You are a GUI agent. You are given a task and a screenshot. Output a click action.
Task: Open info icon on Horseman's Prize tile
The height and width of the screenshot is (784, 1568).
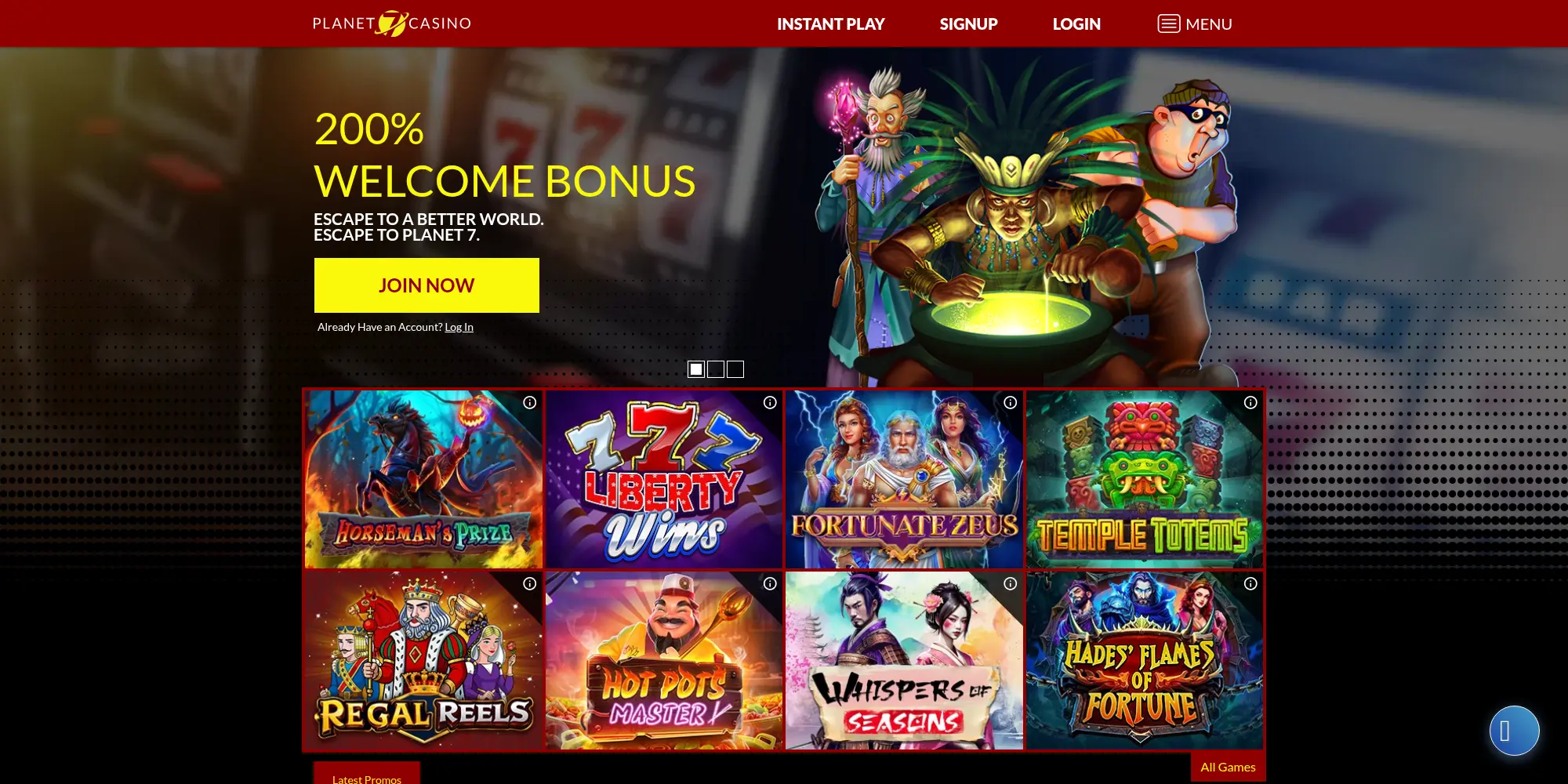tap(530, 402)
